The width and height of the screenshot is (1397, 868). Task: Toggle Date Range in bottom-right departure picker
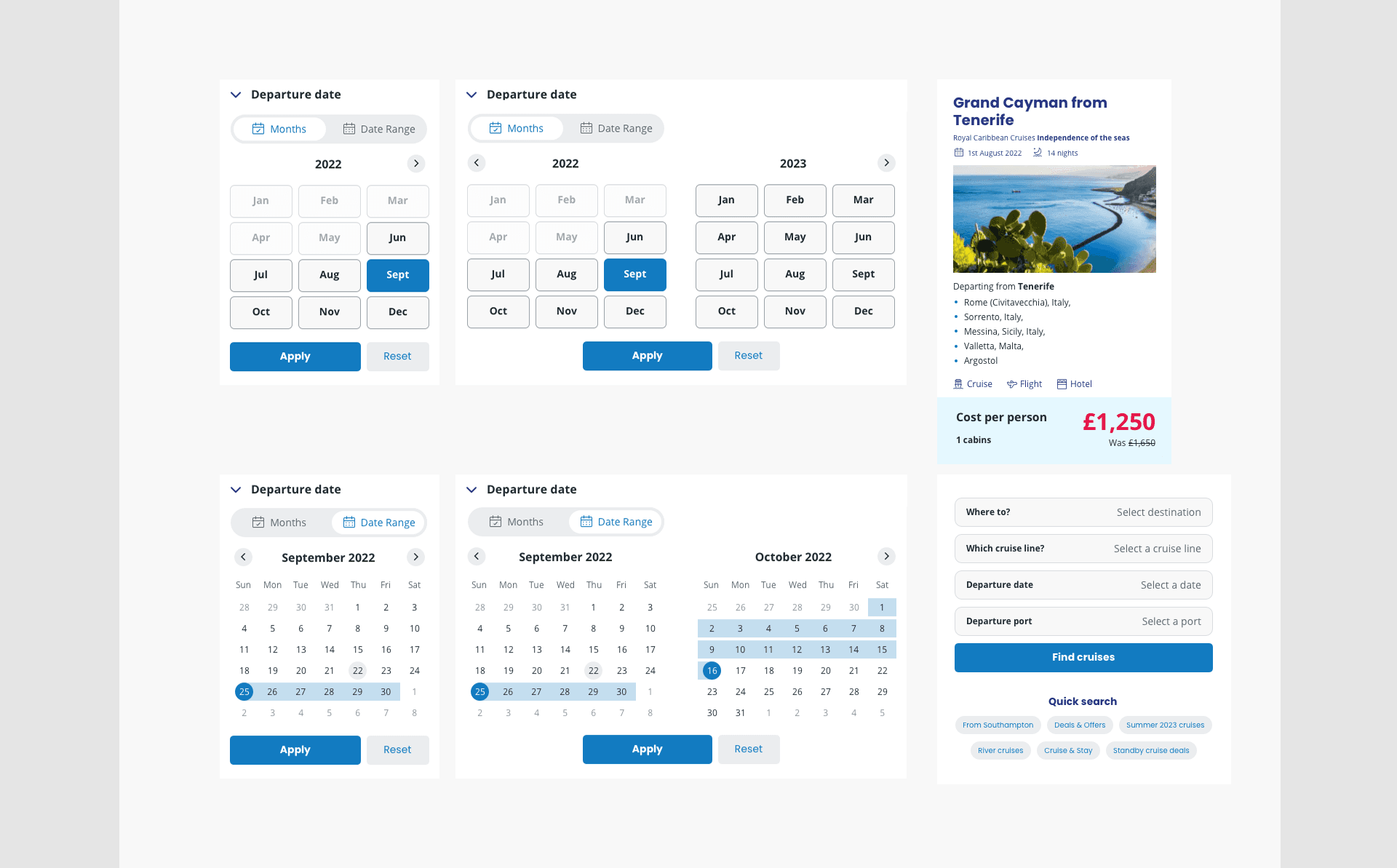pos(615,521)
